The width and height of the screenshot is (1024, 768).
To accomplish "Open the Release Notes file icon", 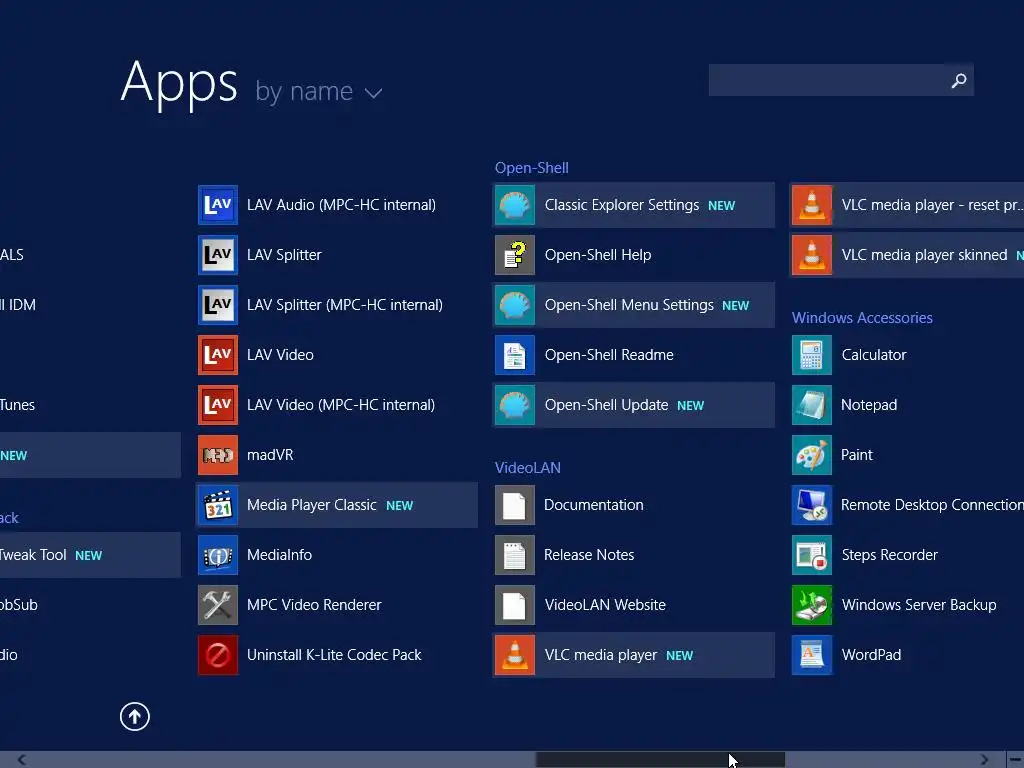I will coord(515,555).
